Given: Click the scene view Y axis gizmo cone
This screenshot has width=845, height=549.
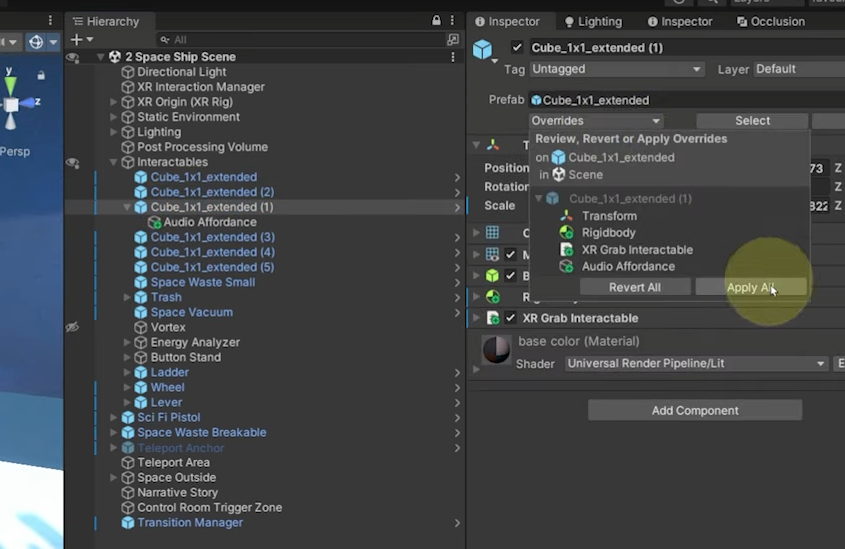Looking at the screenshot, I should pyautogui.click(x=10, y=86).
